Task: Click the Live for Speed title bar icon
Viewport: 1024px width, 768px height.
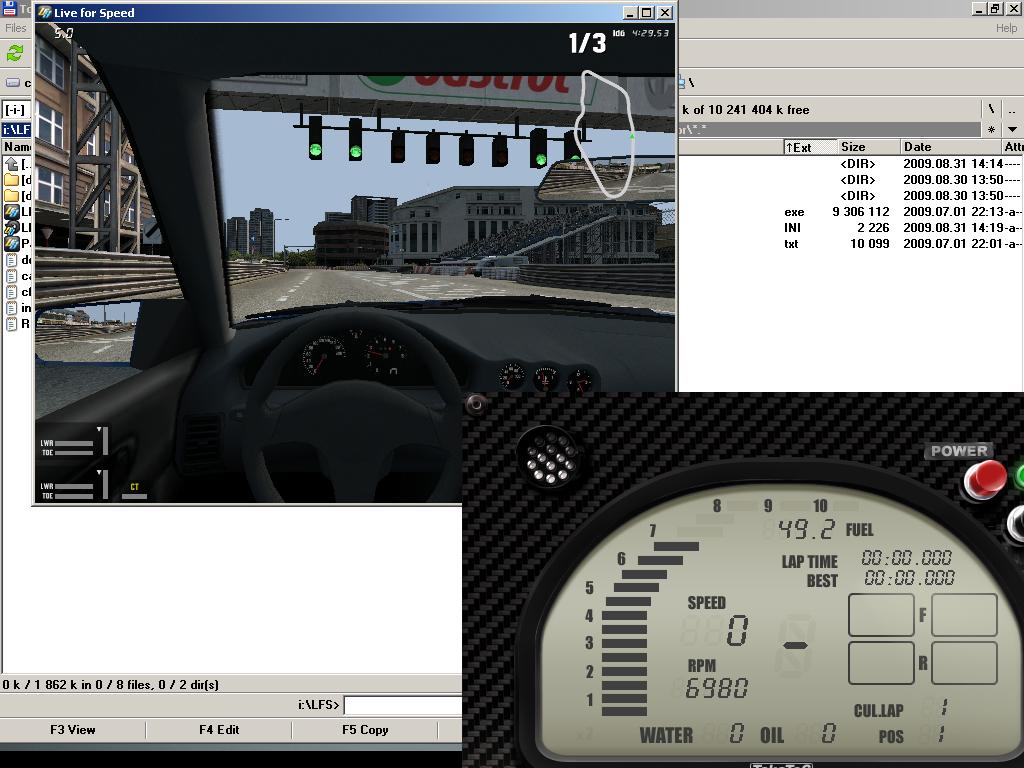Action: 45,13
